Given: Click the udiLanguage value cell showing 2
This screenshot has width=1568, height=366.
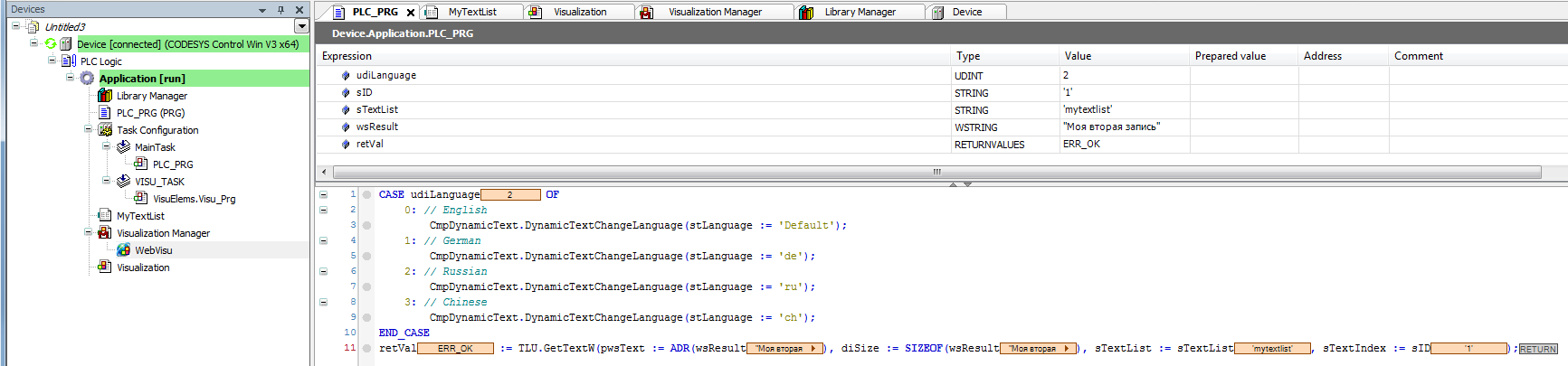Looking at the screenshot, I should 1124,76.
